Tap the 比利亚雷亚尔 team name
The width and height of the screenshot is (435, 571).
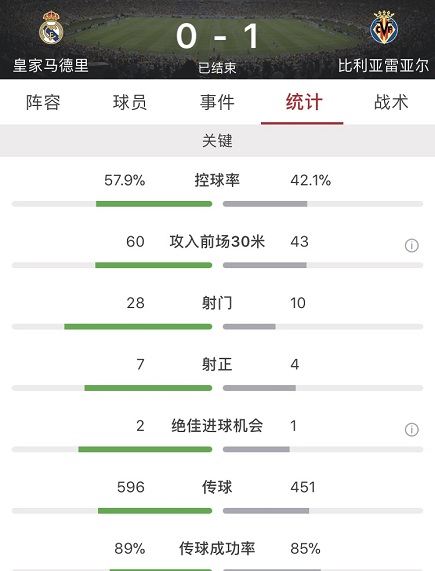[x=384, y=66]
